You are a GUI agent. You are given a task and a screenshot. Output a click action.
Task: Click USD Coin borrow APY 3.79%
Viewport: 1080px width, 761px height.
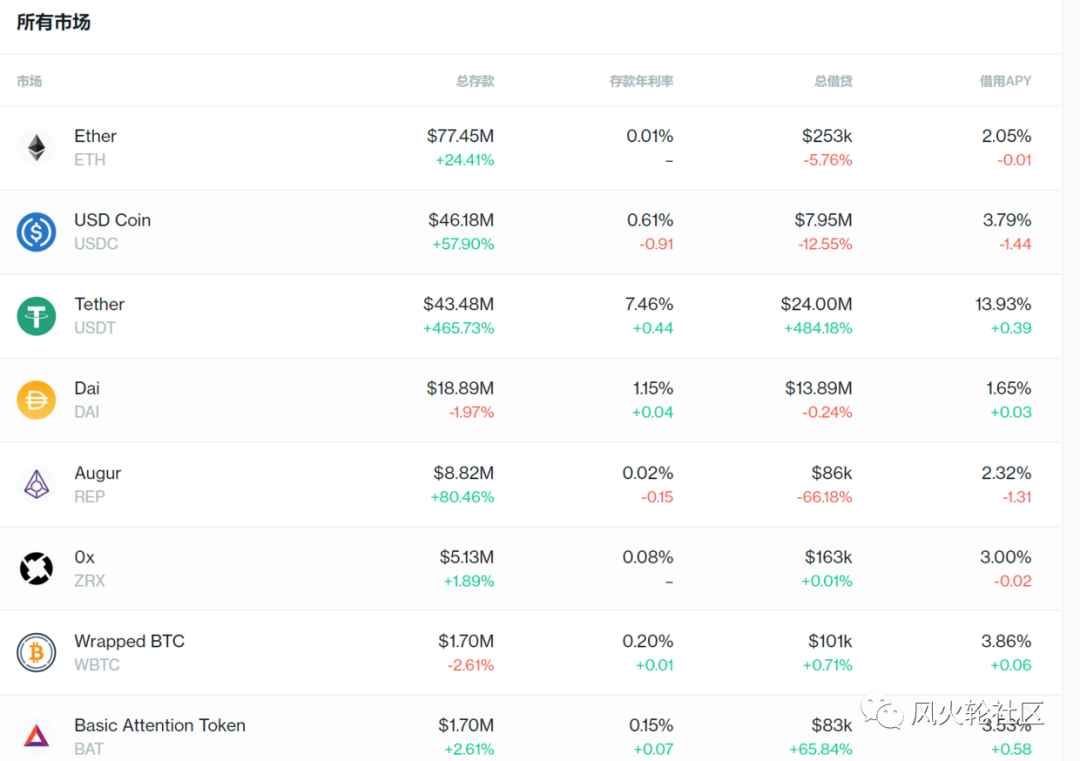1007,220
